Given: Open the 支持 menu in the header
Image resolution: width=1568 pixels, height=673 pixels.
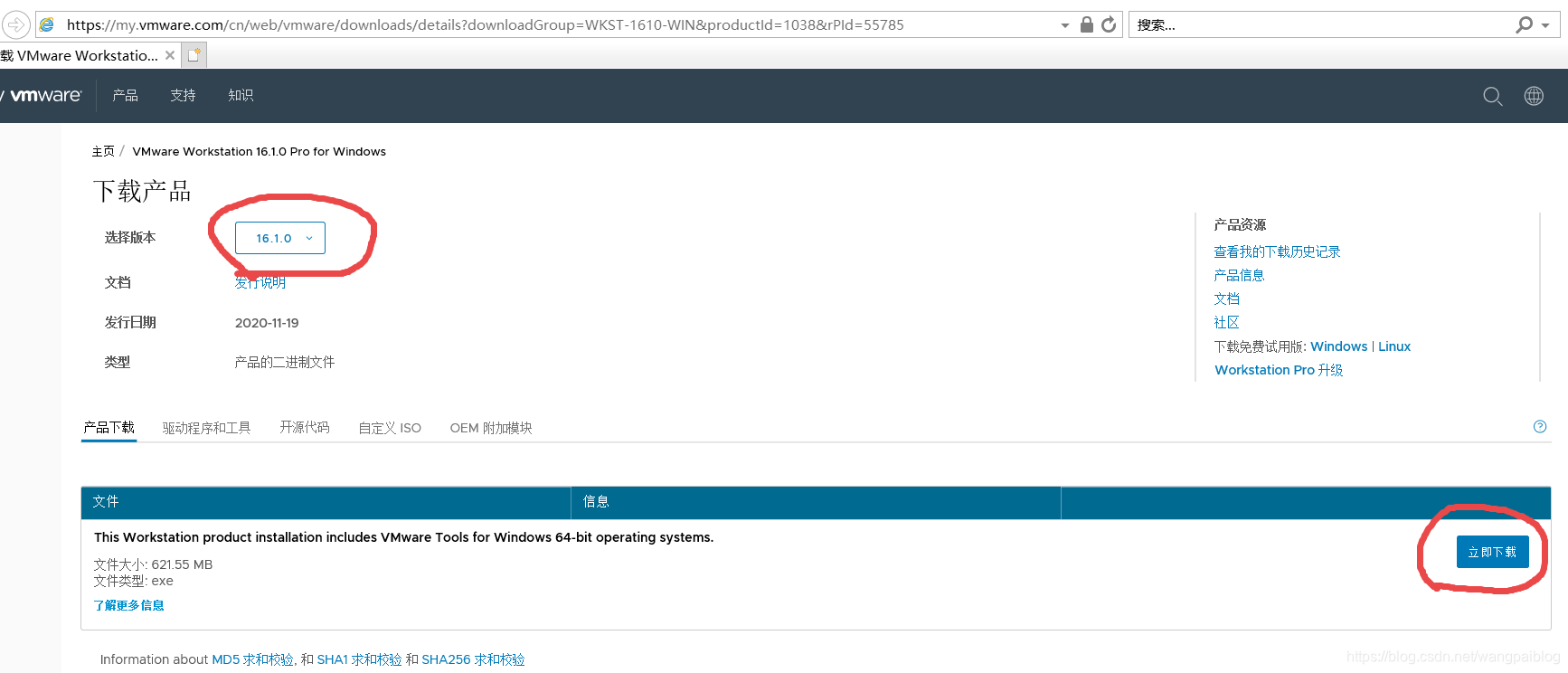Looking at the screenshot, I should 183,95.
